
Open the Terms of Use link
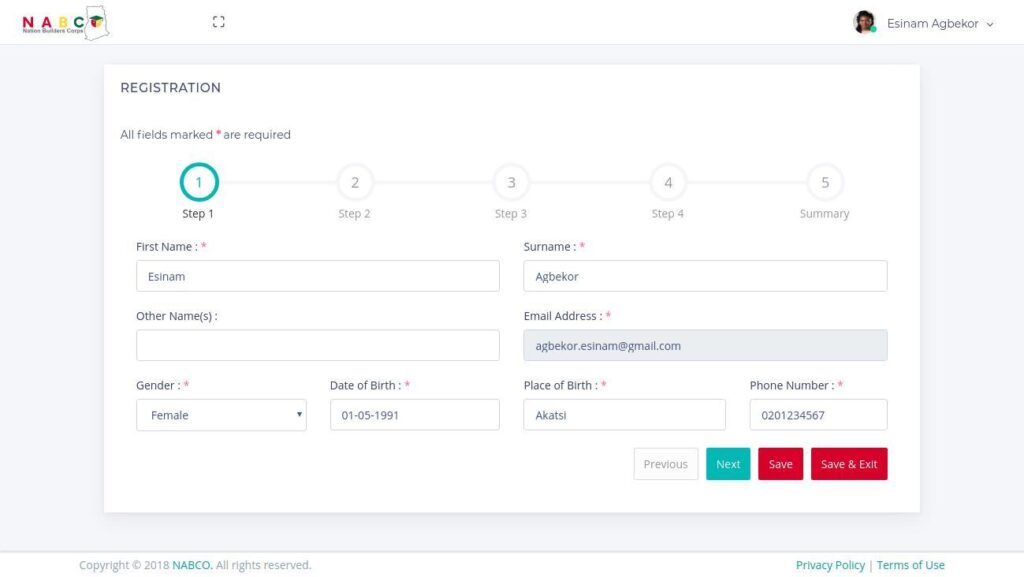910,565
